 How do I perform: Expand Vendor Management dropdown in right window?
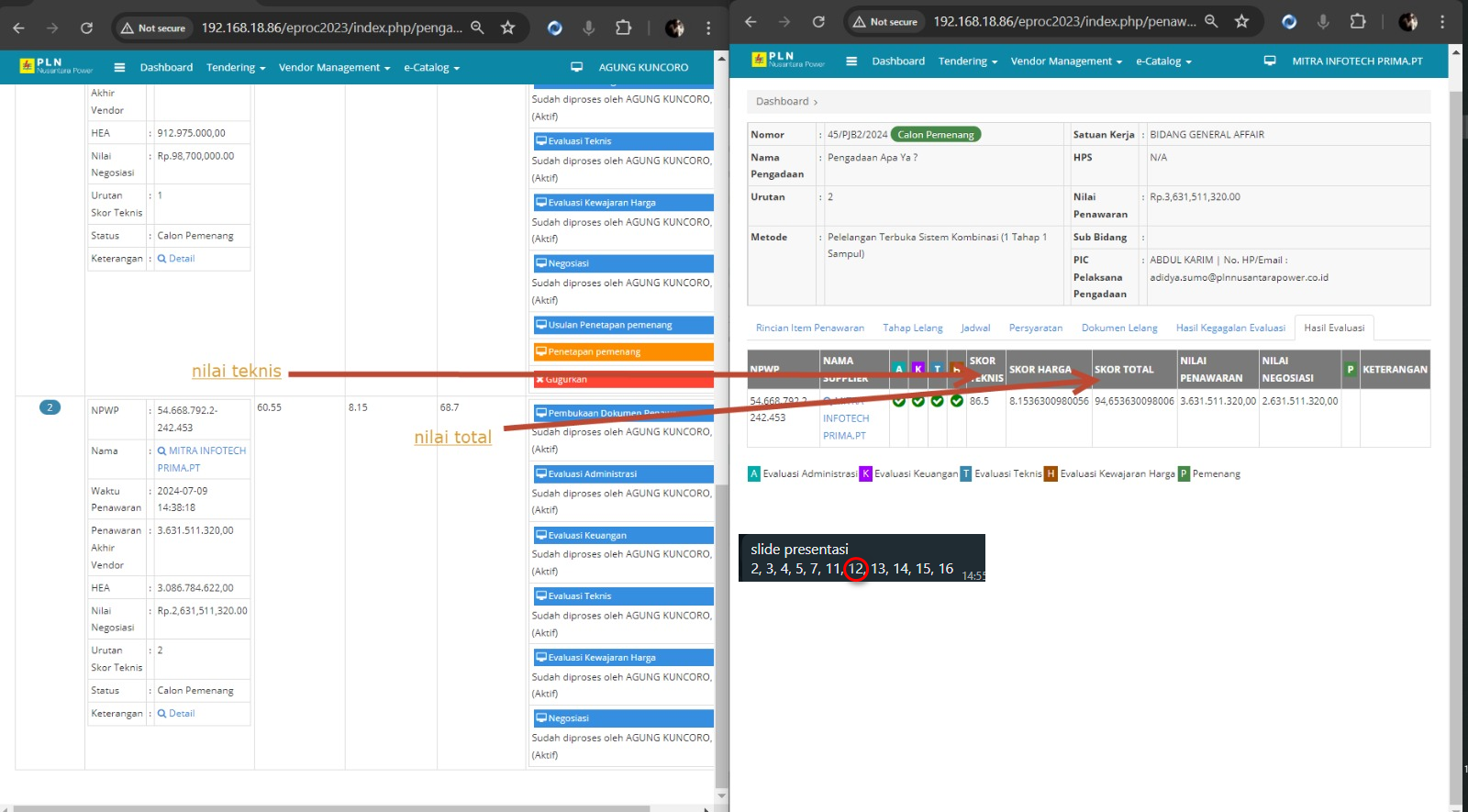click(x=1066, y=61)
